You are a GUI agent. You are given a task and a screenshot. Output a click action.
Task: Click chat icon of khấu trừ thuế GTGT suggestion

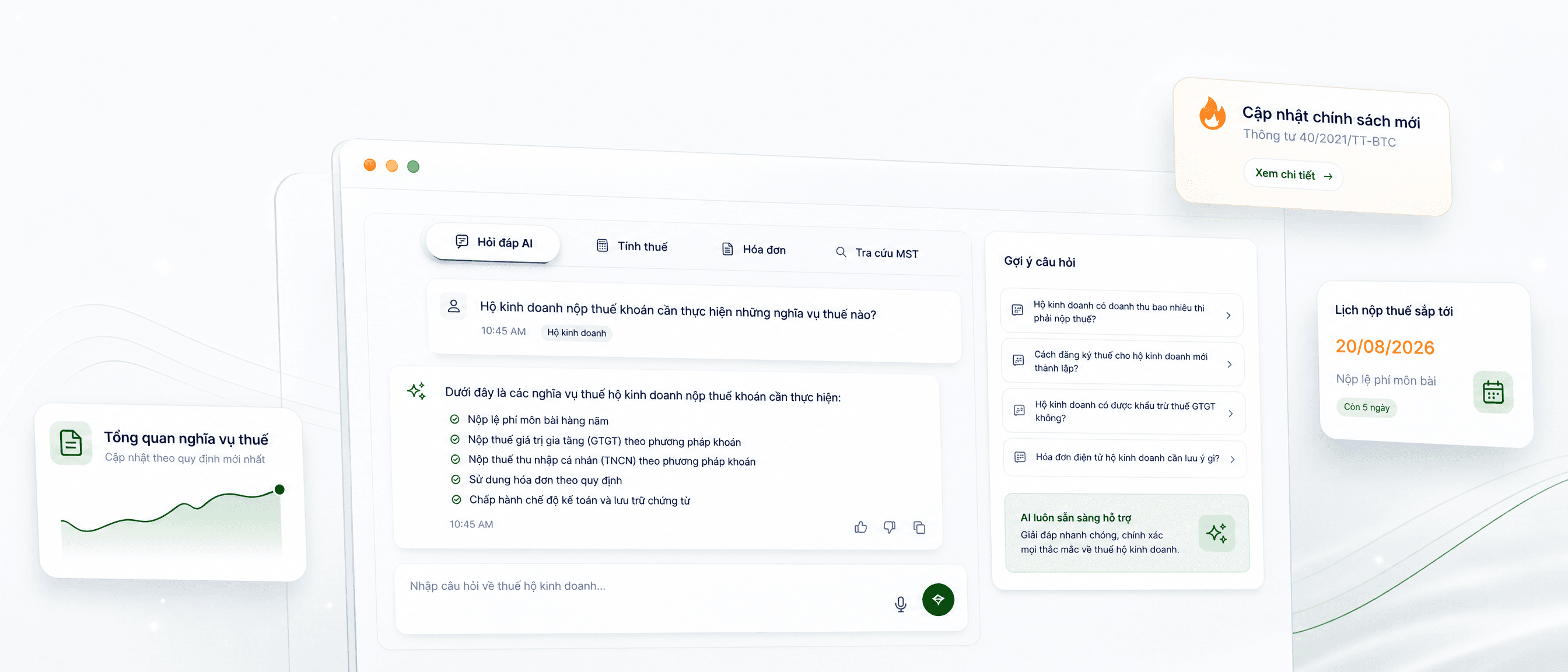[1019, 409]
